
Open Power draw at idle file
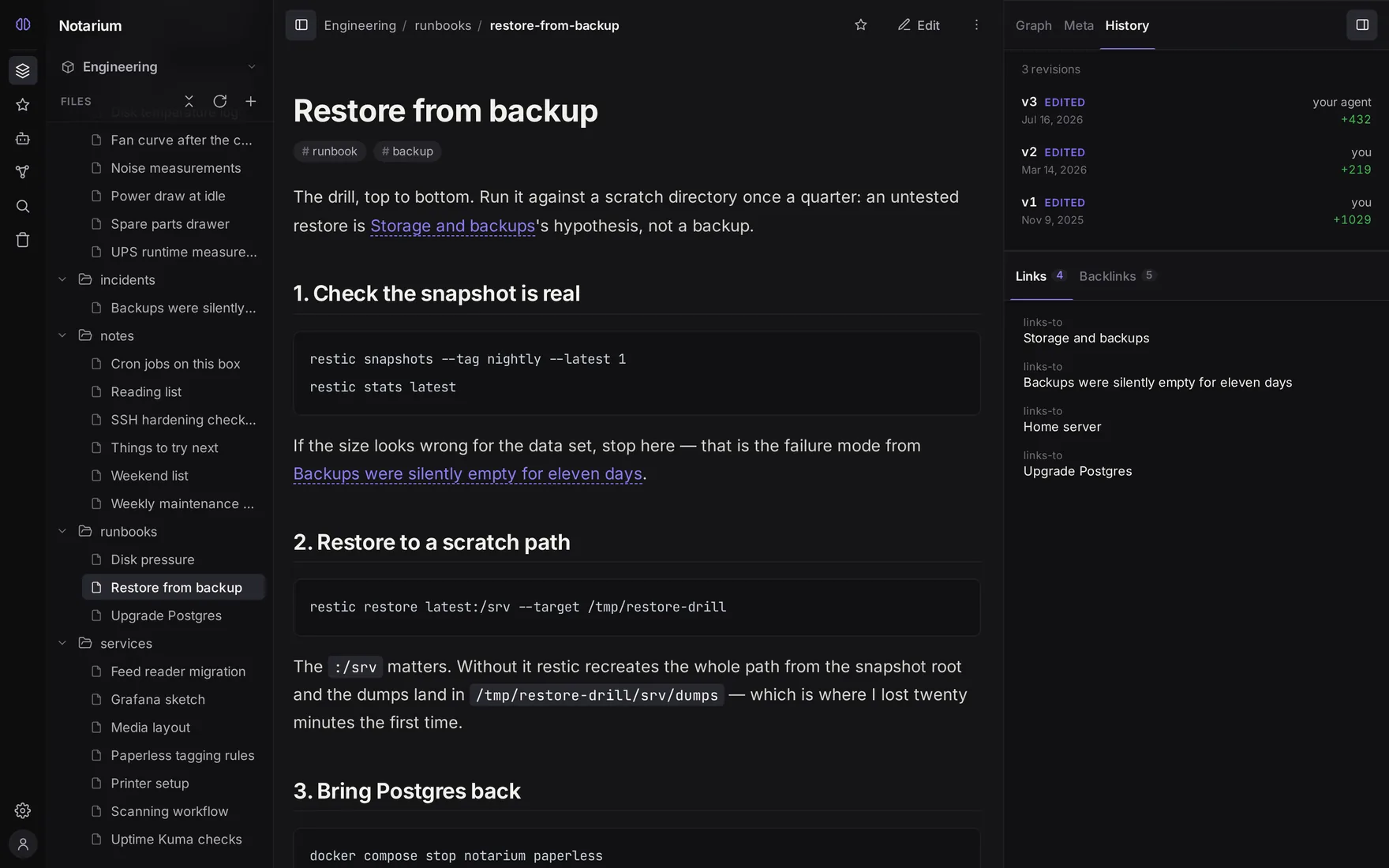[174, 196]
